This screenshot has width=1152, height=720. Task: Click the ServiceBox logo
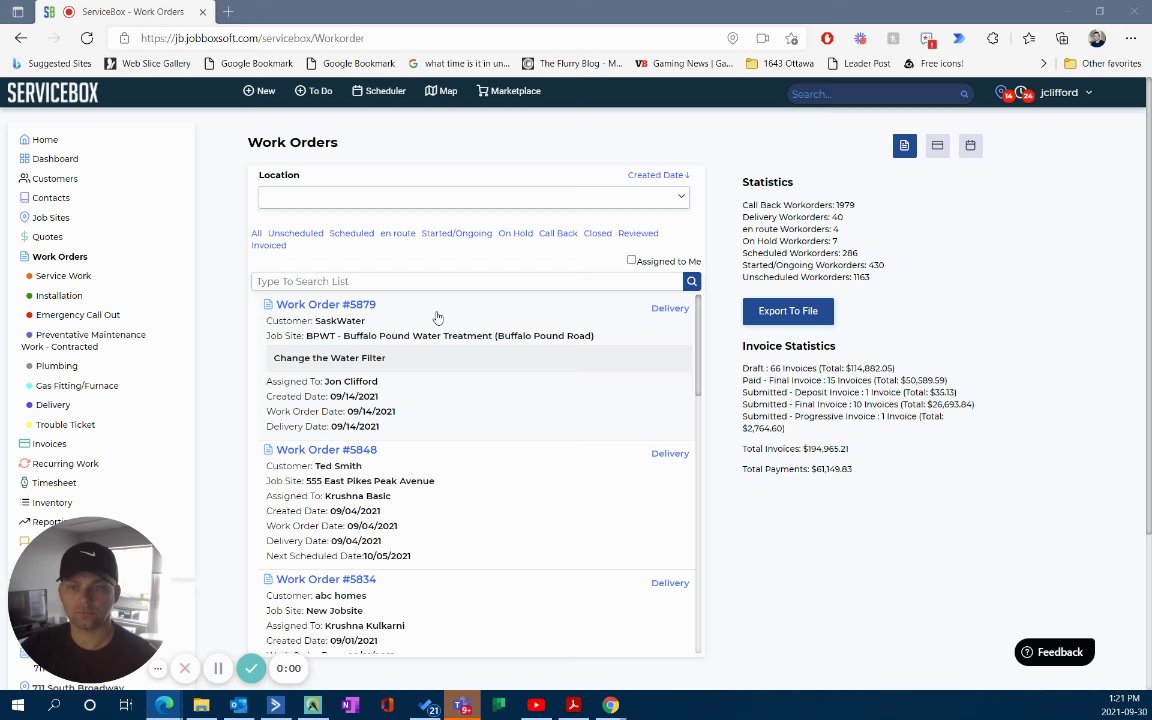53,93
